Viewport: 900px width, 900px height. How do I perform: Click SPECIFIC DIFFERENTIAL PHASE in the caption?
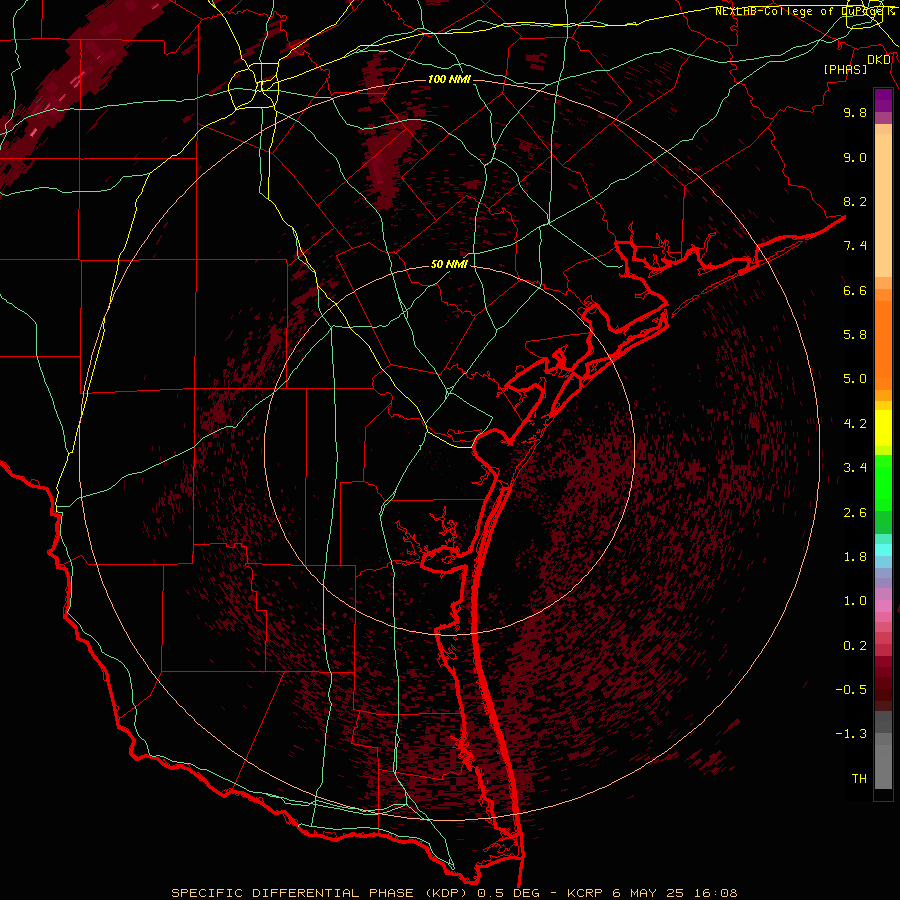pyautogui.click(x=292, y=893)
